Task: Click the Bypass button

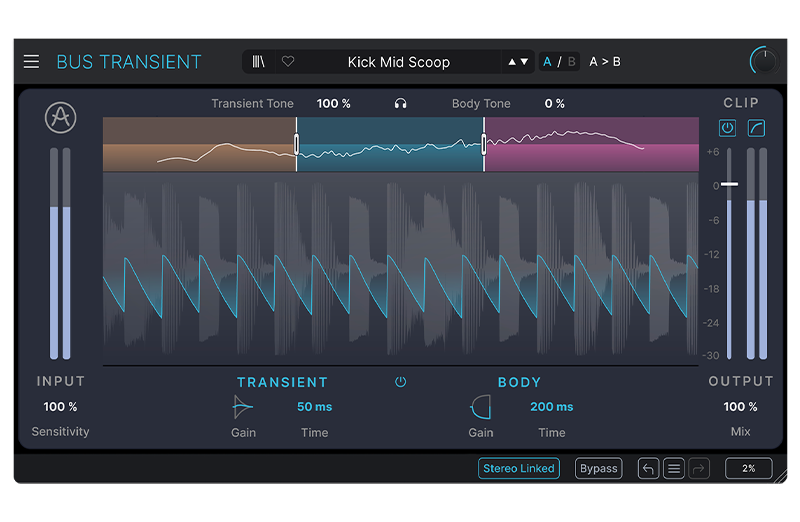Action: tap(599, 468)
